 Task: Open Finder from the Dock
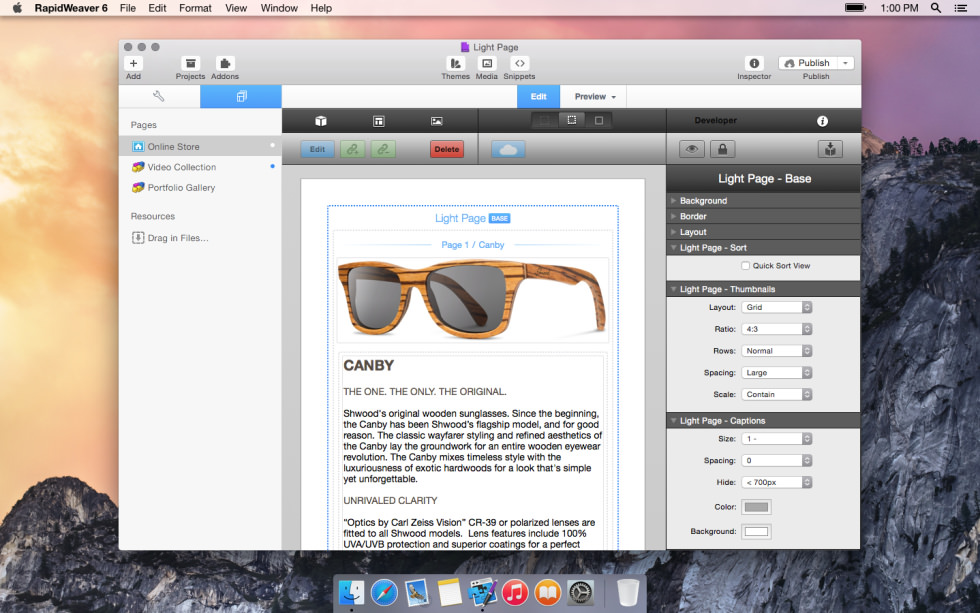(x=351, y=592)
